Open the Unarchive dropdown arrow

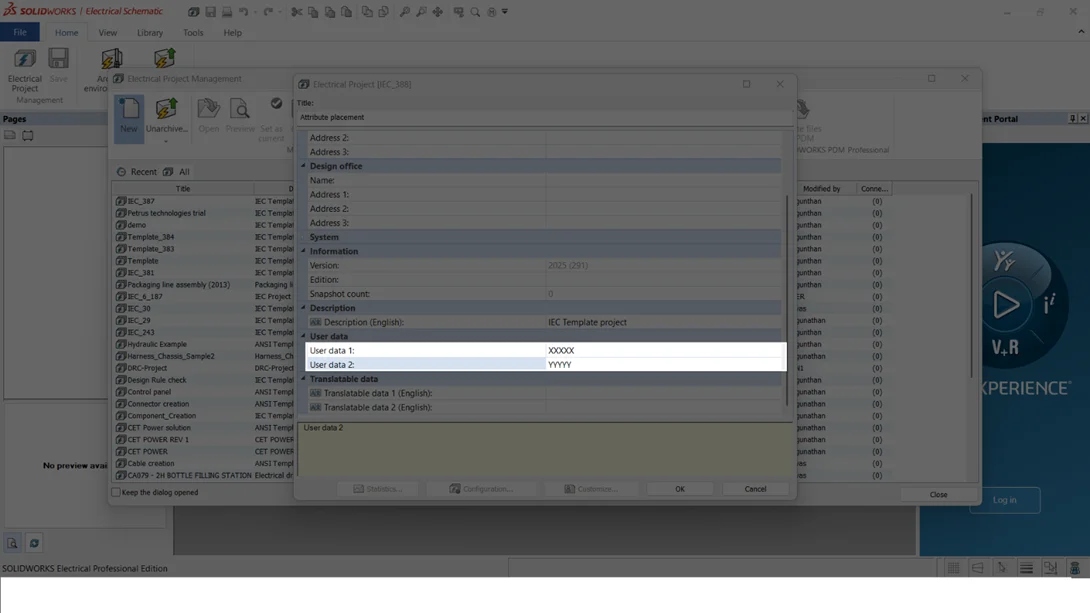pos(166,140)
